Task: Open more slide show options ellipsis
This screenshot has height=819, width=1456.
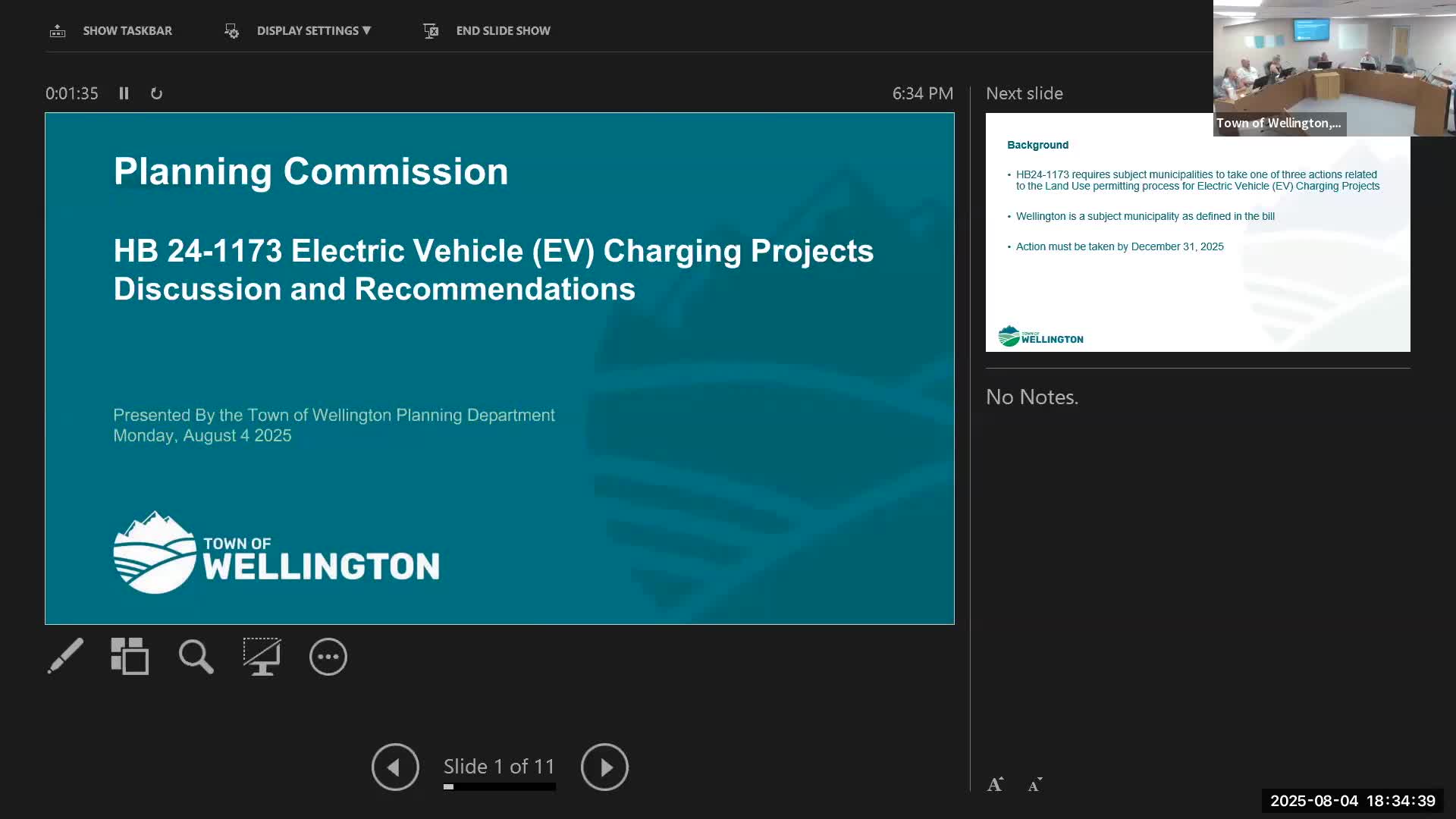Action: (x=328, y=656)
